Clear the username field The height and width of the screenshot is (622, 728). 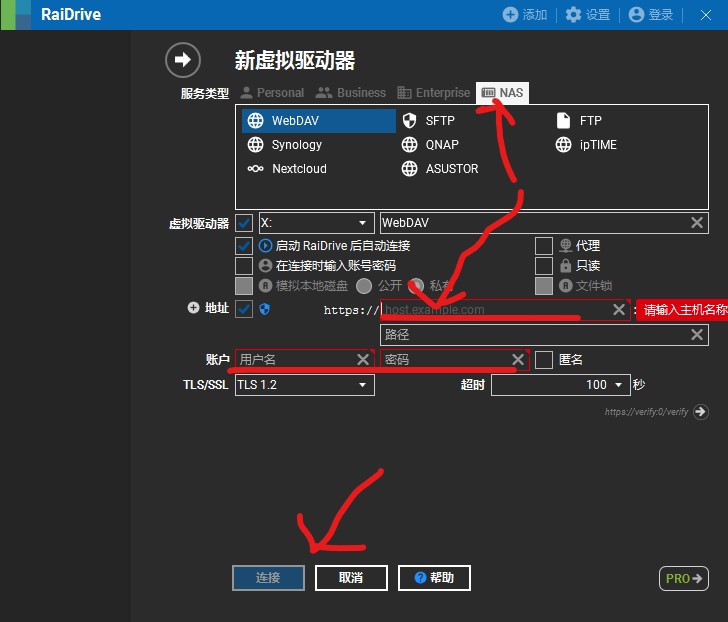pos(363,359)
